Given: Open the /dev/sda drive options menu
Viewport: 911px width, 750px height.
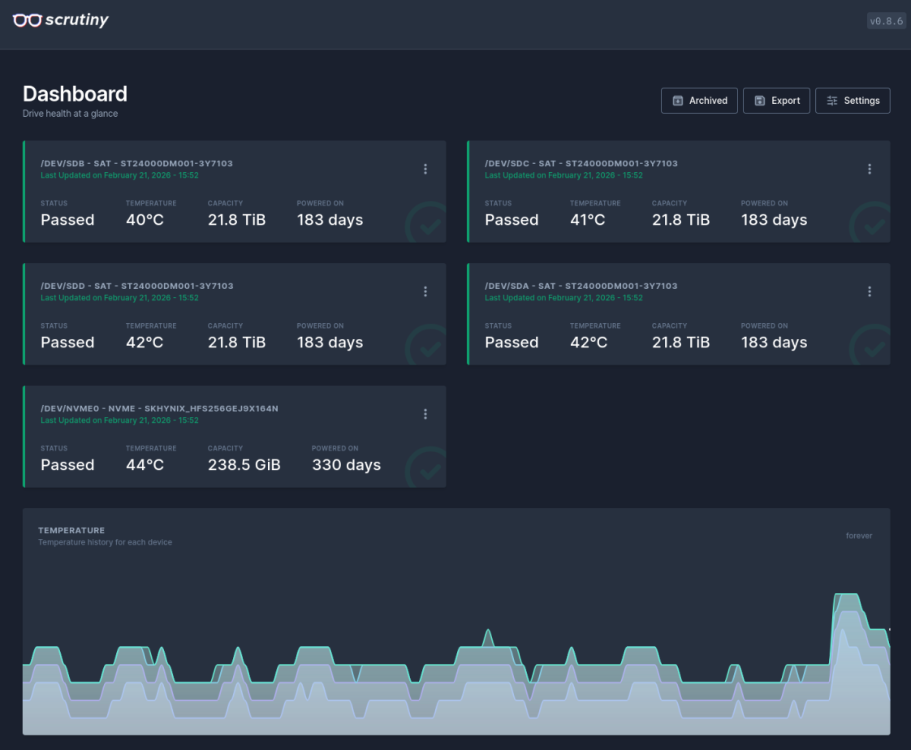Looking at the screenshot, I should pos(869,292).
